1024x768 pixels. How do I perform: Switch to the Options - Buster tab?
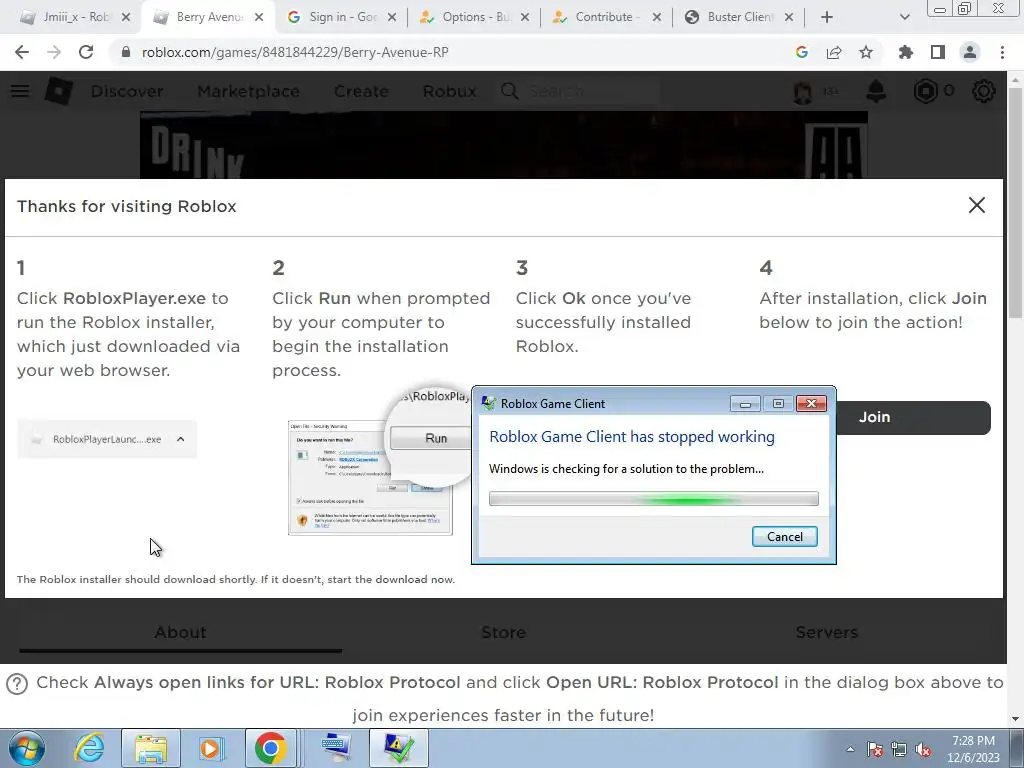tap(475, 17)
